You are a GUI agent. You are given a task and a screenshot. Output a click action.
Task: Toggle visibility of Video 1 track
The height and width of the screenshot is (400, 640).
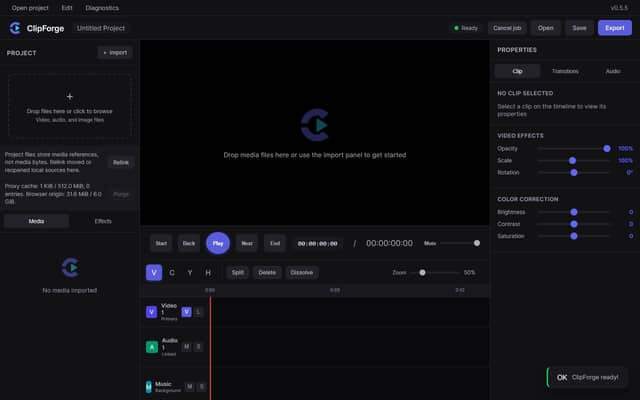187,312
